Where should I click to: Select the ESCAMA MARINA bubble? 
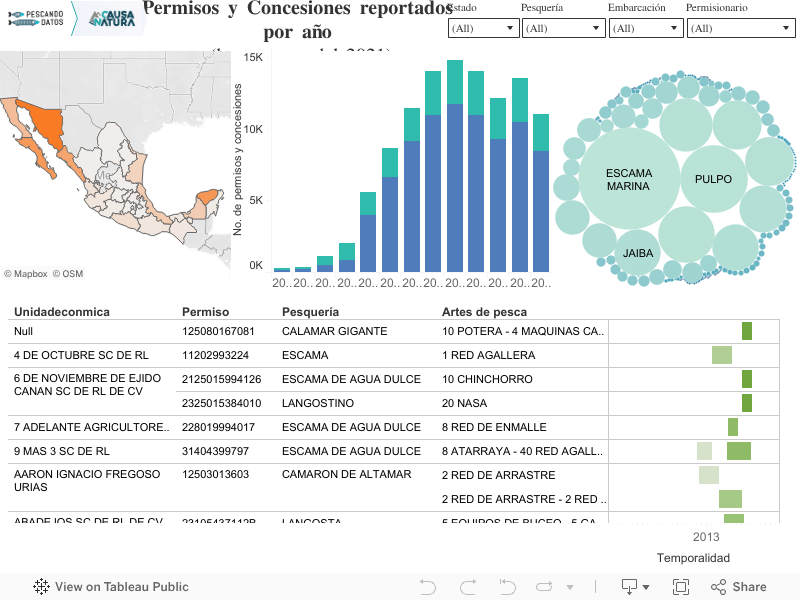[x=628, y=180]
